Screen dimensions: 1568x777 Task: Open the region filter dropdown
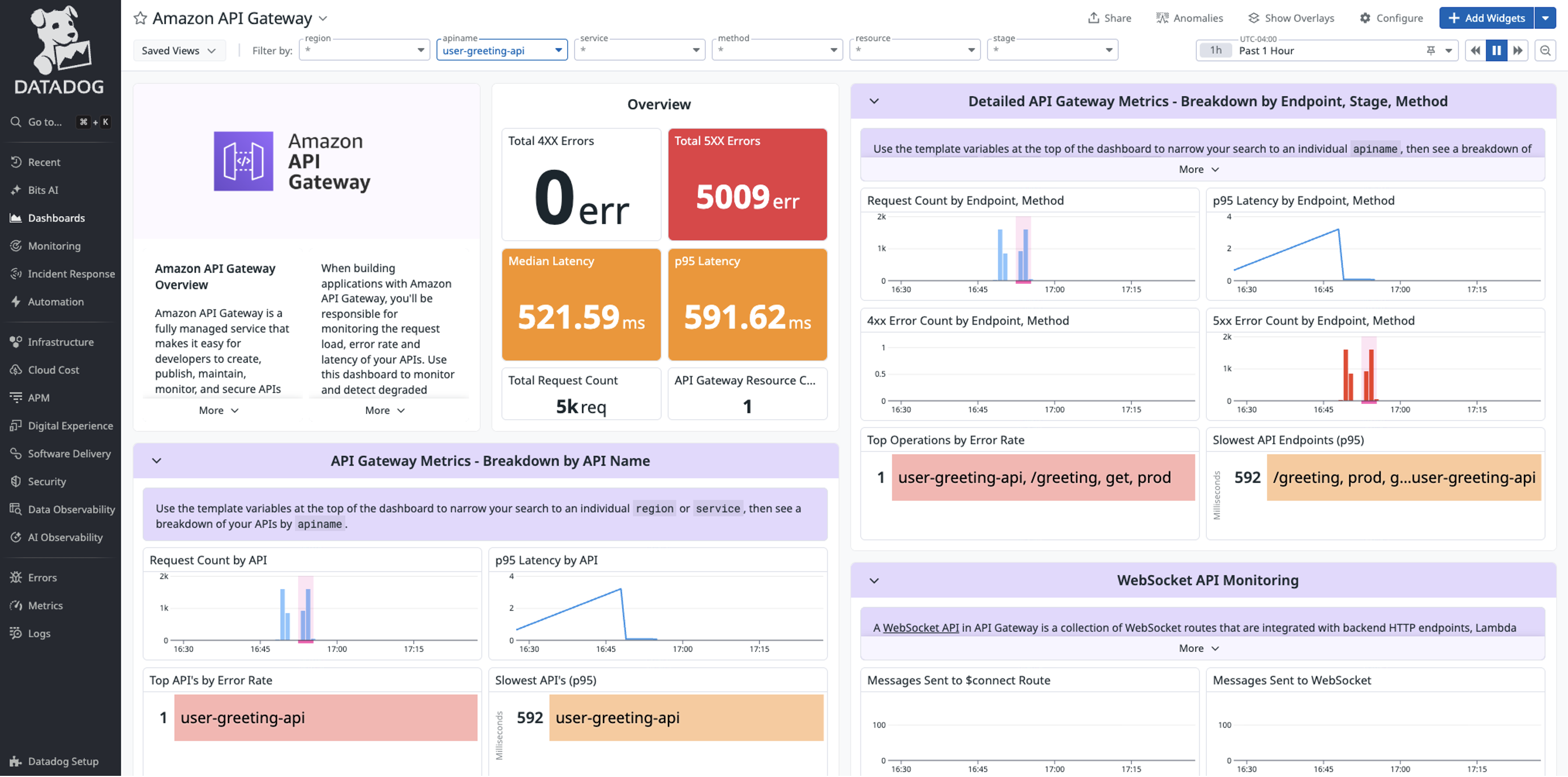(x=364, y=50)
